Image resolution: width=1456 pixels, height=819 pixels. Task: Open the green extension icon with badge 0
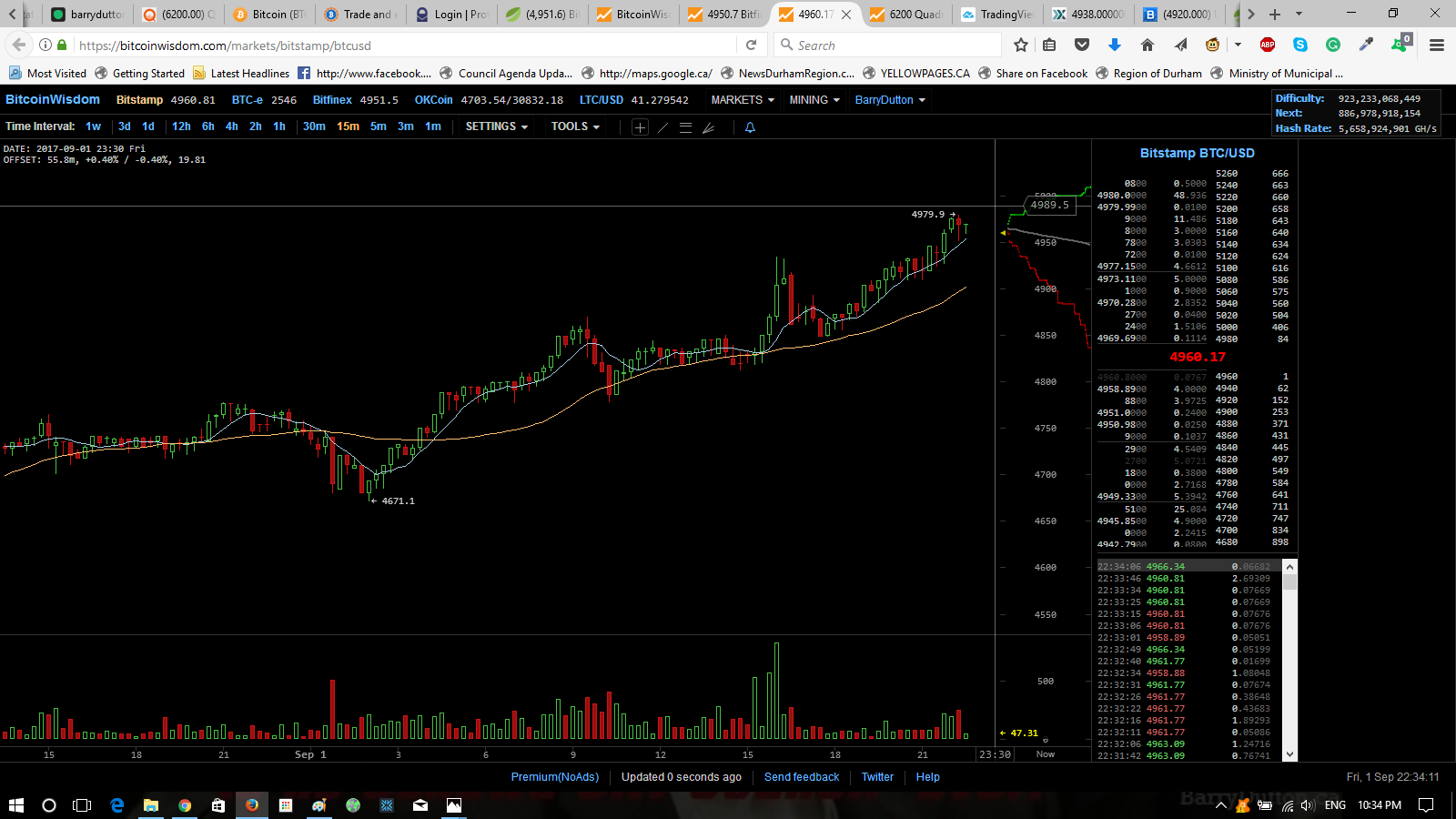pos(1400,44)
